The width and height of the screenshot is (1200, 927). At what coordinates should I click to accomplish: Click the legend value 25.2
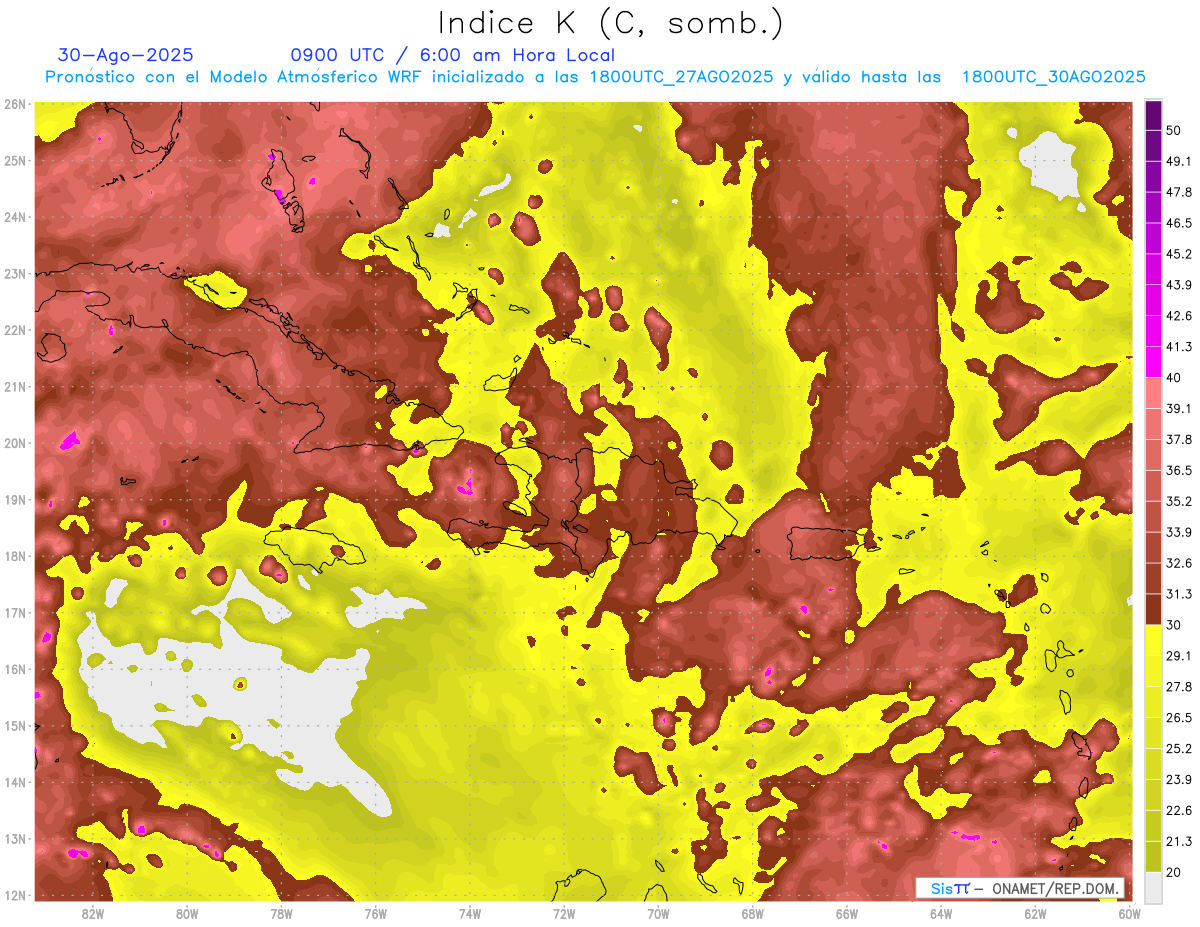[1178, 748]
